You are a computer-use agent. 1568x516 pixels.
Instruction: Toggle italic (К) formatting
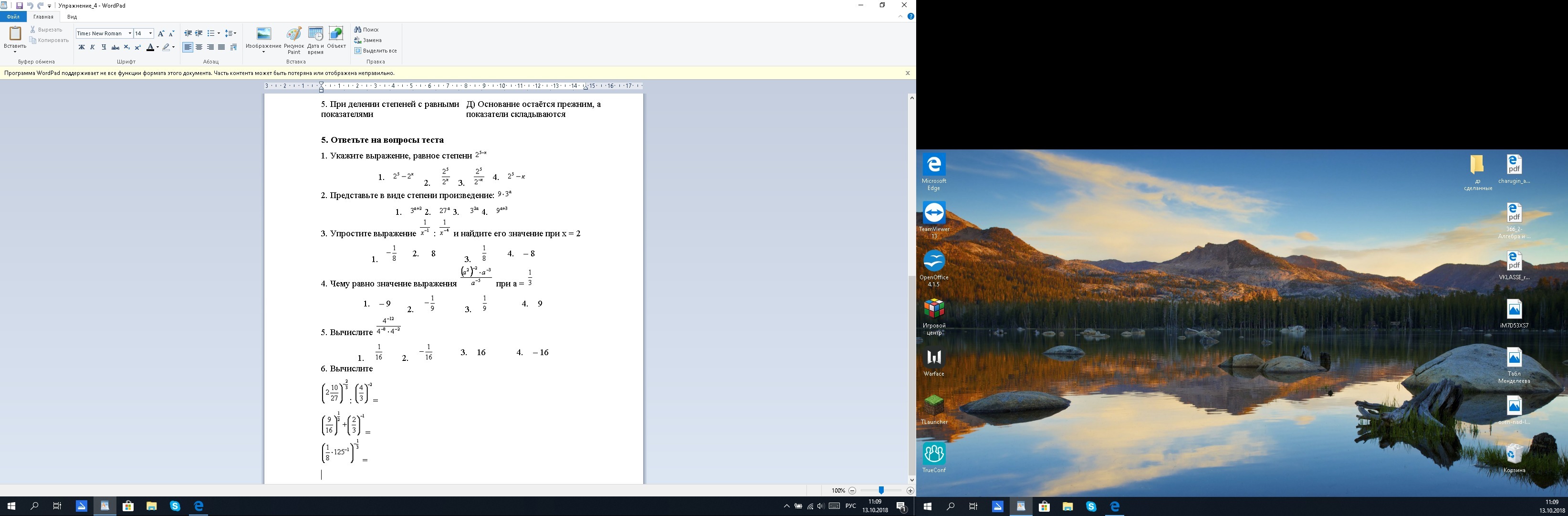click(93, 48)
